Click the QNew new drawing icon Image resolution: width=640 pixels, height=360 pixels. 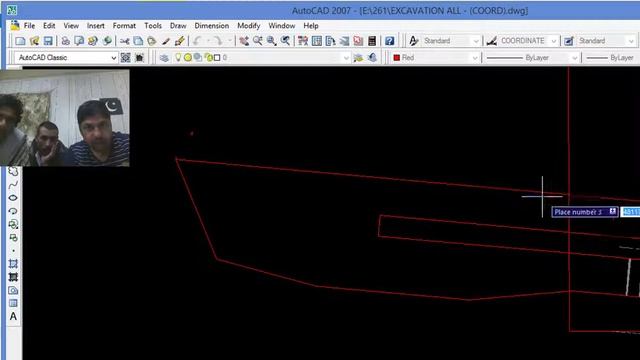point(20,41)
